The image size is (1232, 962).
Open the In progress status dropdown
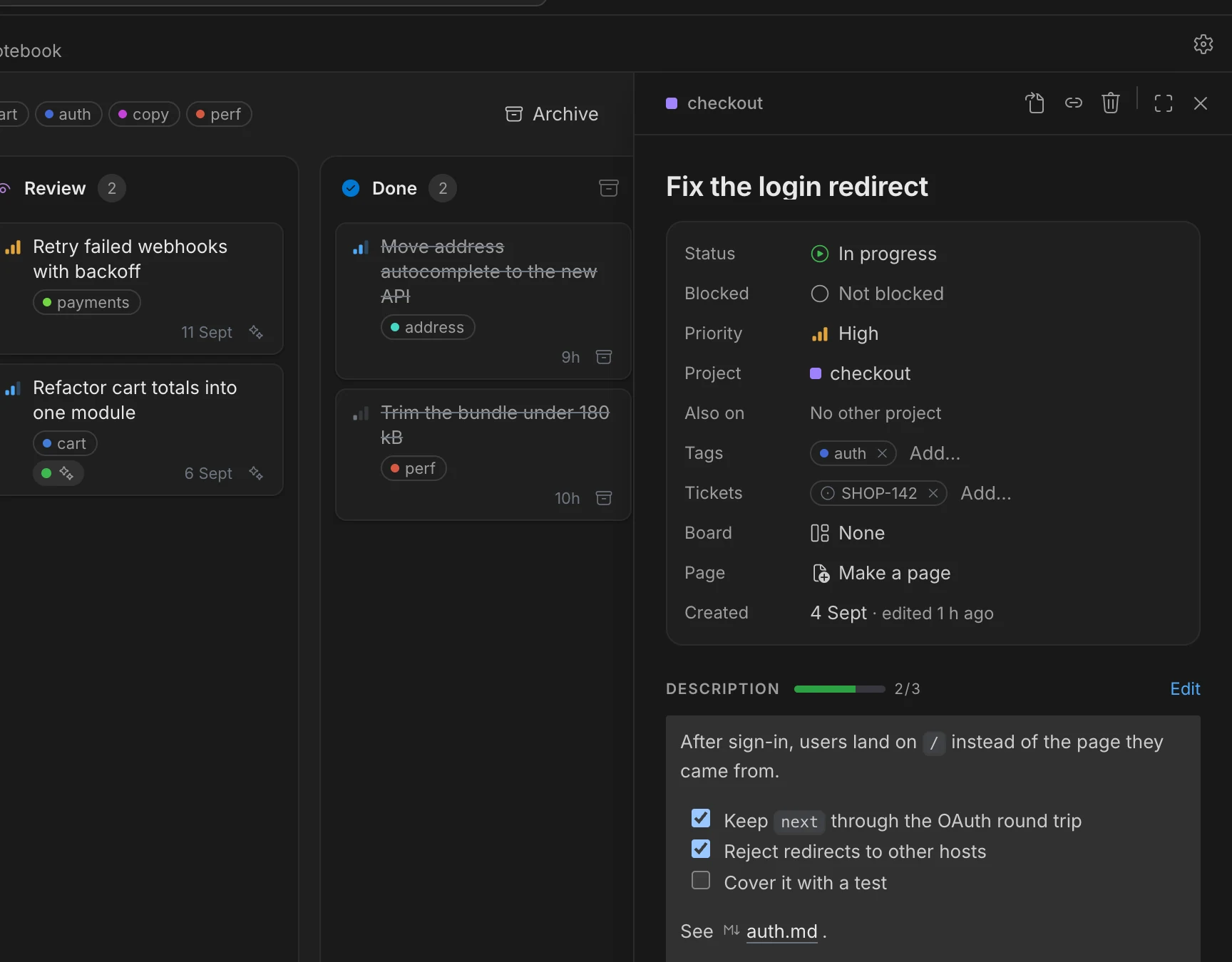[x=873, y=254]
